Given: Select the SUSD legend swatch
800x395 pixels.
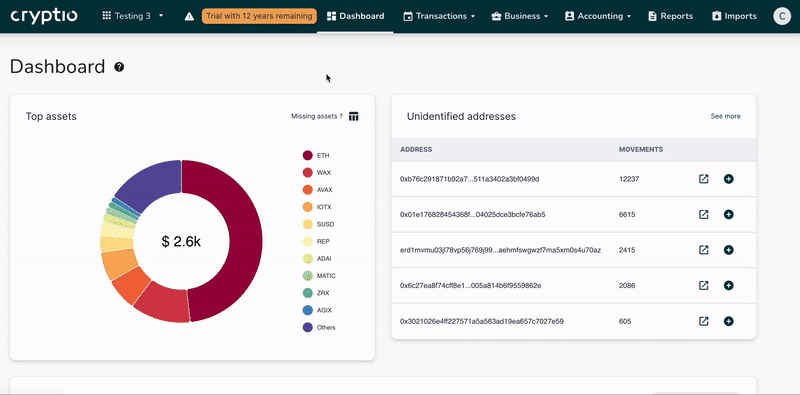Looking at the screenshot, I should tap(308, 224).
